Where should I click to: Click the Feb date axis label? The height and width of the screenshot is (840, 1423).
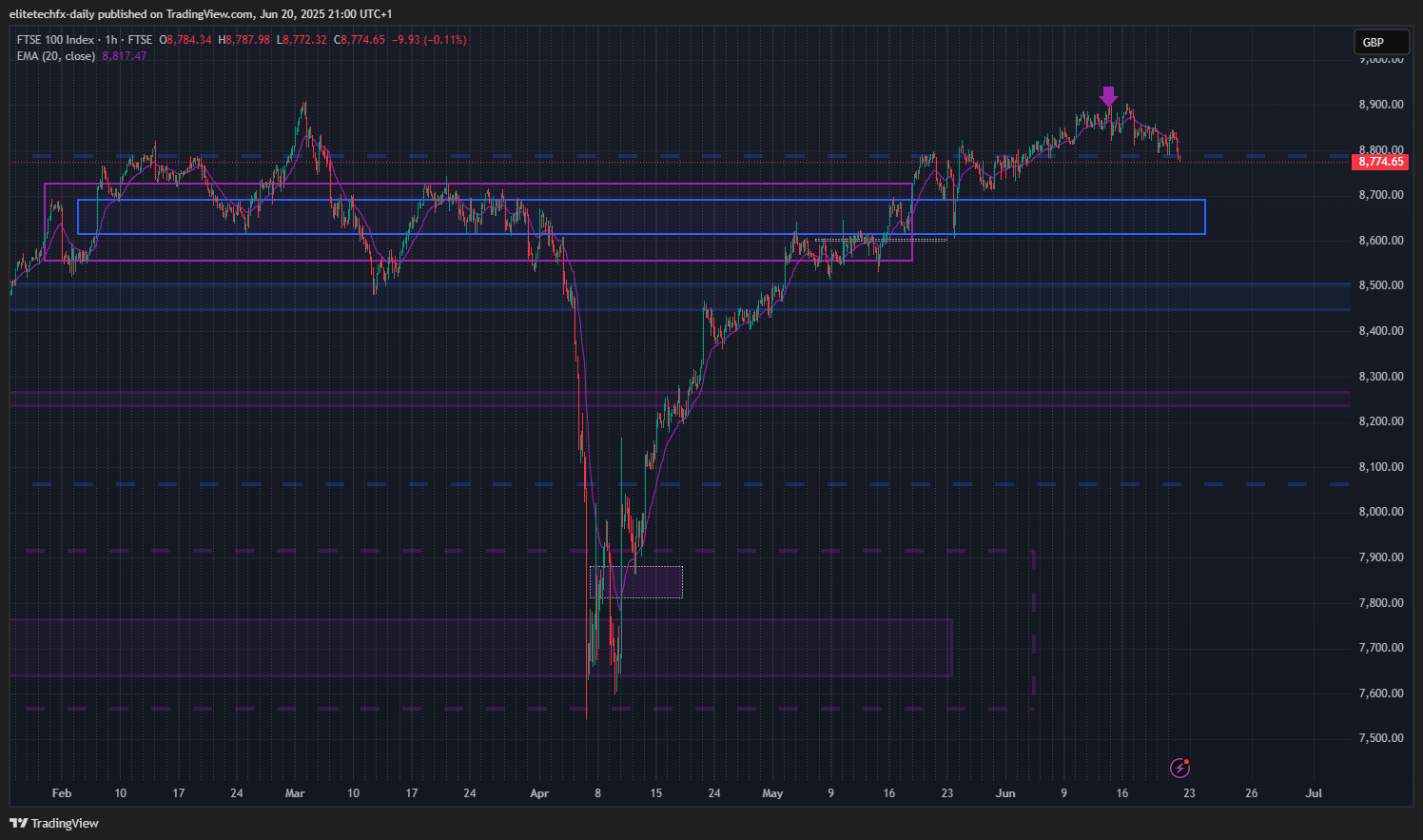click(x=62, y=793)
